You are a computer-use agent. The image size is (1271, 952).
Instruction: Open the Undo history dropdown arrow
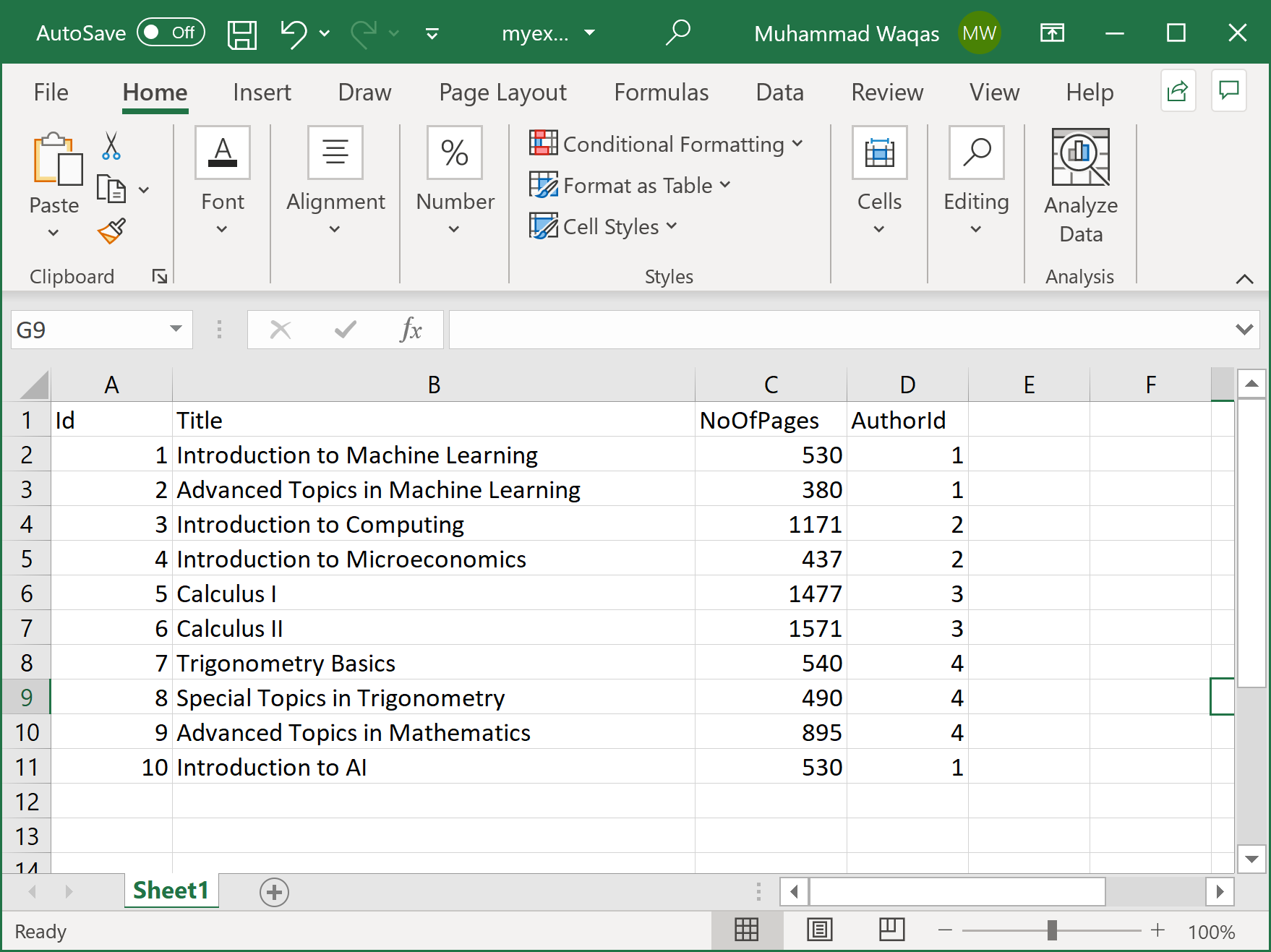coord(325,33)
